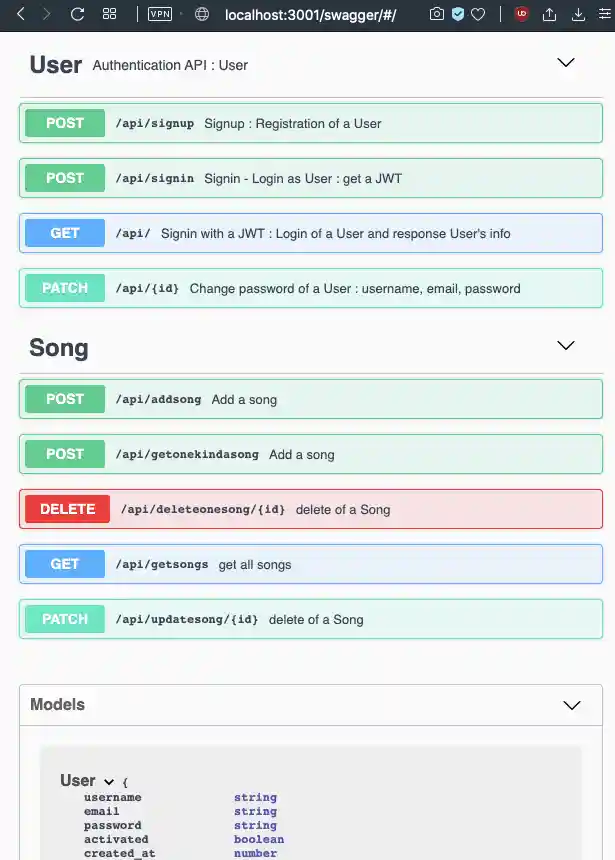Collapse the Models panel chevron

(x=572, y=705)
